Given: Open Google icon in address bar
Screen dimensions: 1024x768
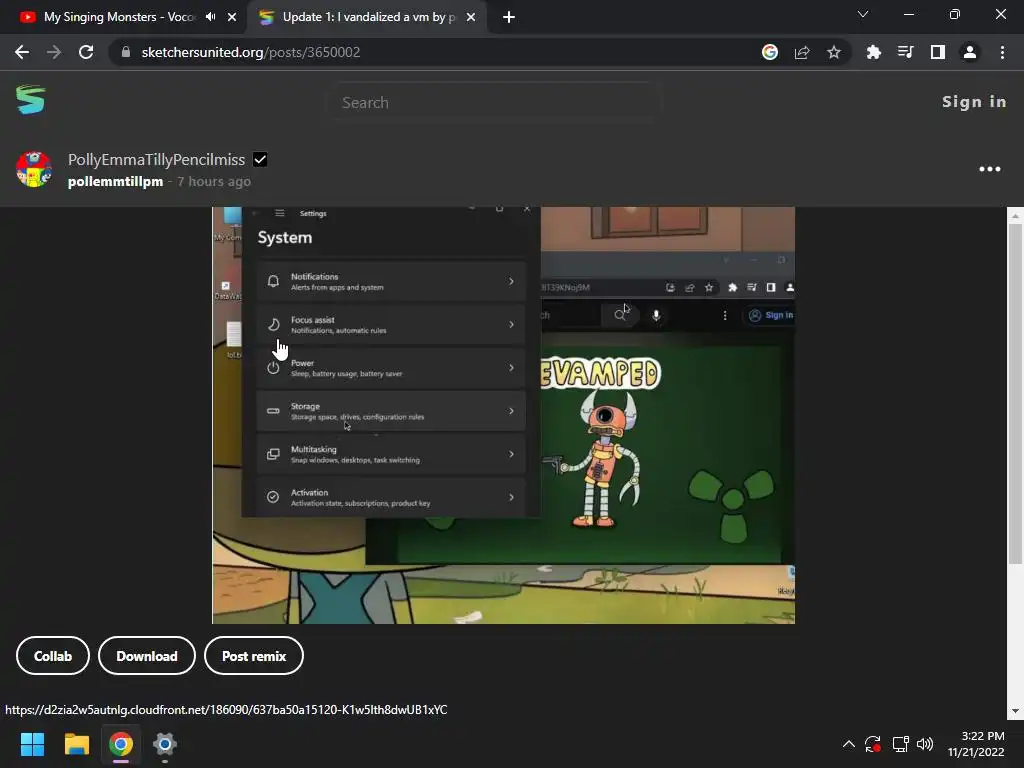Looking at the screenshot, I should pyautogui.click(x=770, y=52).
